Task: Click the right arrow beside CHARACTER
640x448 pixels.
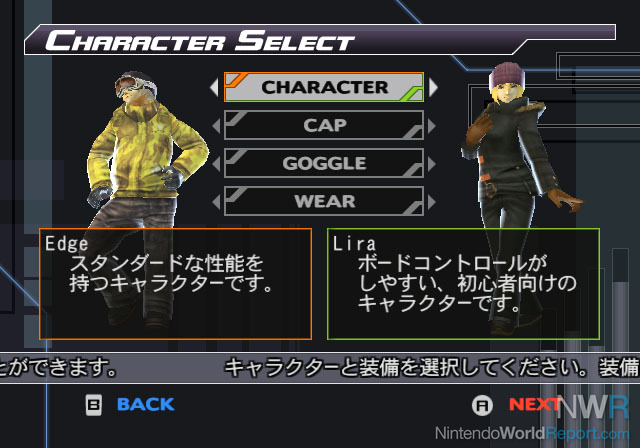Action: pyautogui.click(x=433, y=87)
